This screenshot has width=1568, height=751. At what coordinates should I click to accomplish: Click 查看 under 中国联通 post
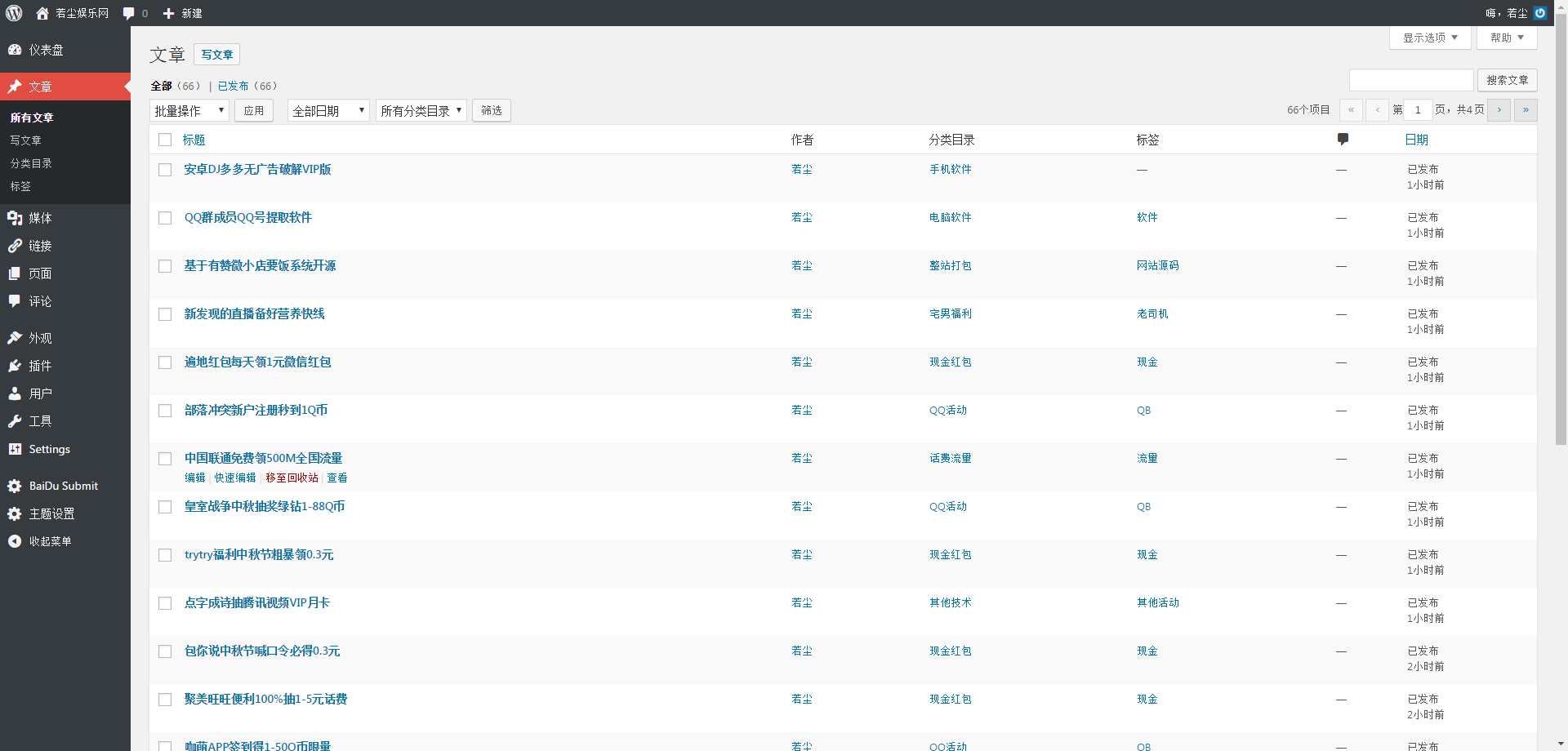pyautogui.click(x=337, y=478)
